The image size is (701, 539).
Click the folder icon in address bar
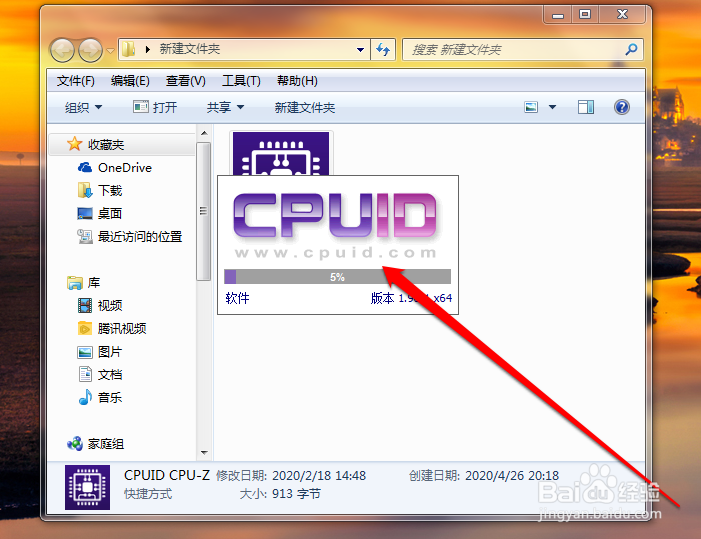coord(129,49)
